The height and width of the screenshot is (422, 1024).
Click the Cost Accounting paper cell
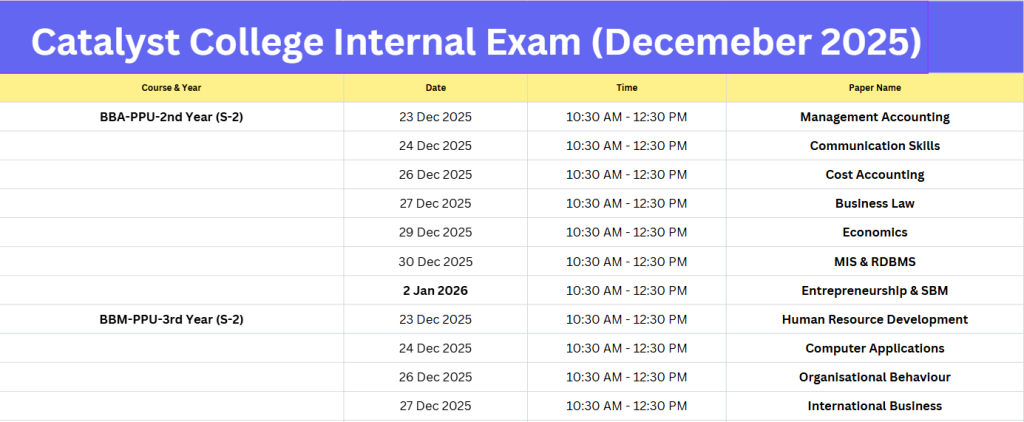click(x=874, y=175)
